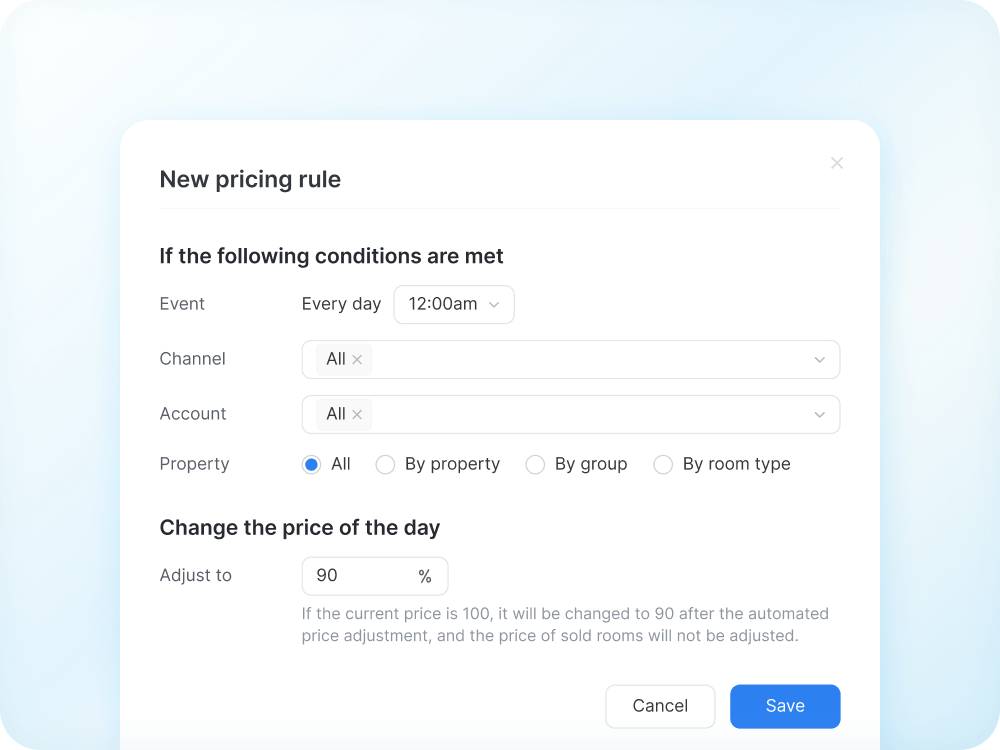This screenshot has height=750, width=1000.
Task: Click the Channel dropdown chevron icon
Action: click(x=819, y=359)
